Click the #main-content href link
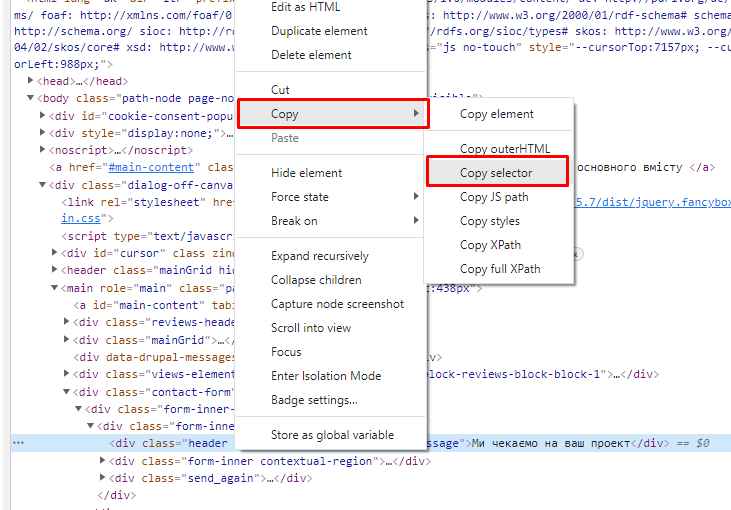The width and height of the screenshot is (731, 510). [x=150, y=167]
